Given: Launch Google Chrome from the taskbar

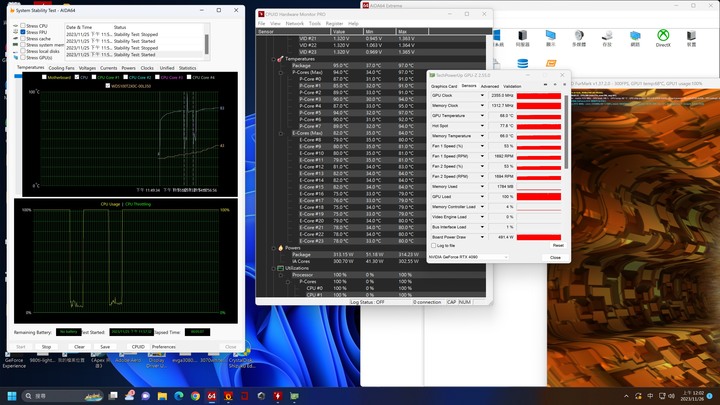Looking at the screenshot, I should coord(195,396).
